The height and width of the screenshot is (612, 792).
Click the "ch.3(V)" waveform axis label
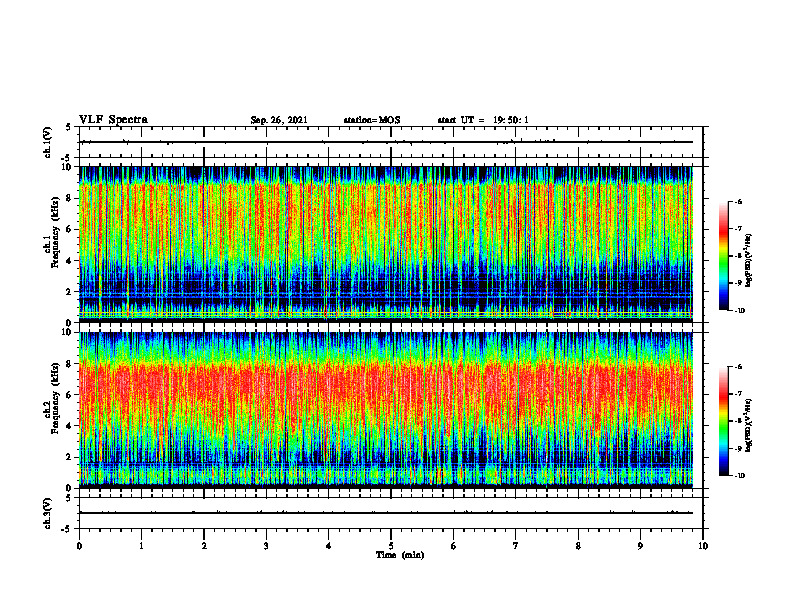[48, 513]
